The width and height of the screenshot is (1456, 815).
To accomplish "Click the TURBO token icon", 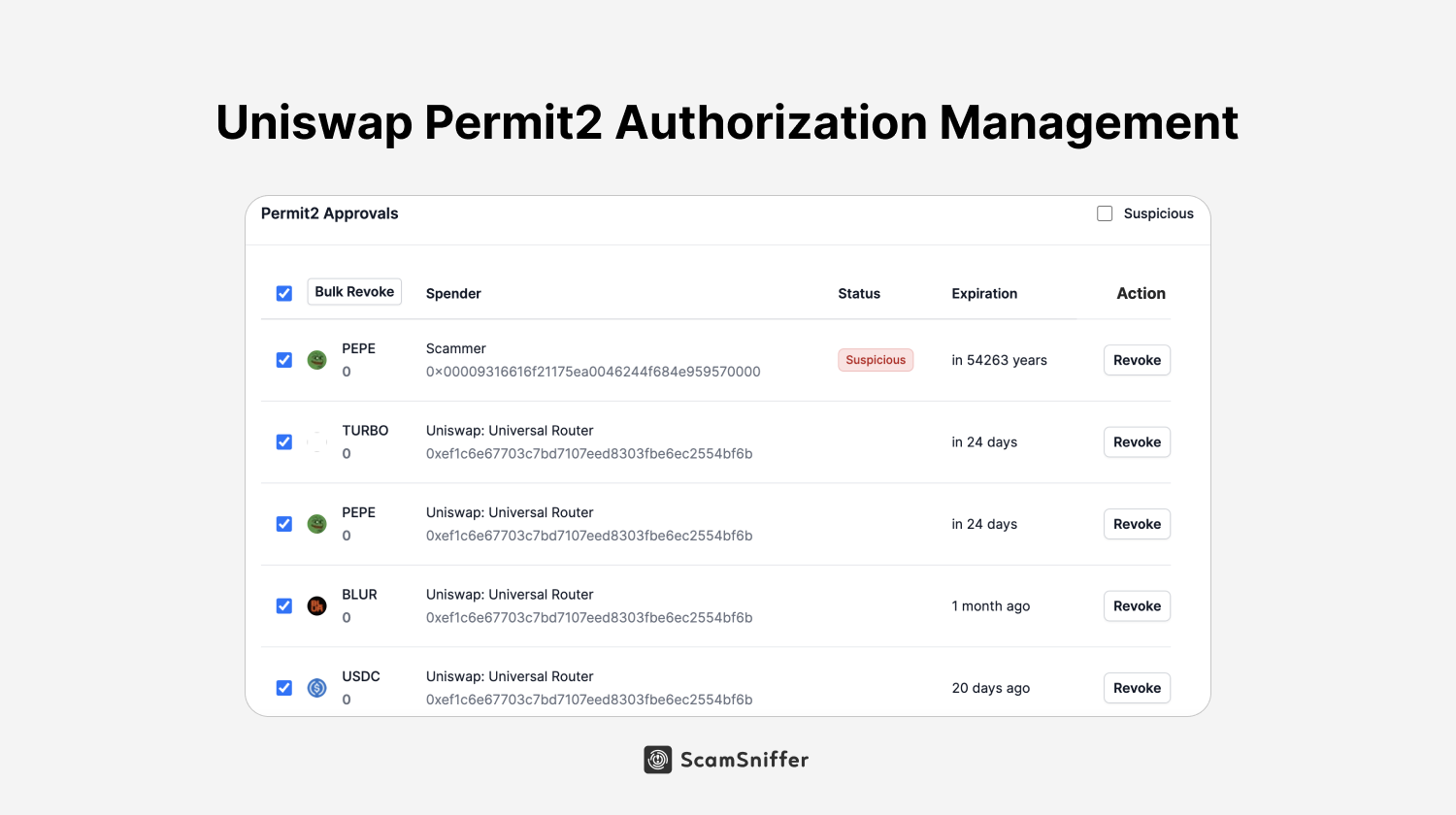I will coord(316,441).
